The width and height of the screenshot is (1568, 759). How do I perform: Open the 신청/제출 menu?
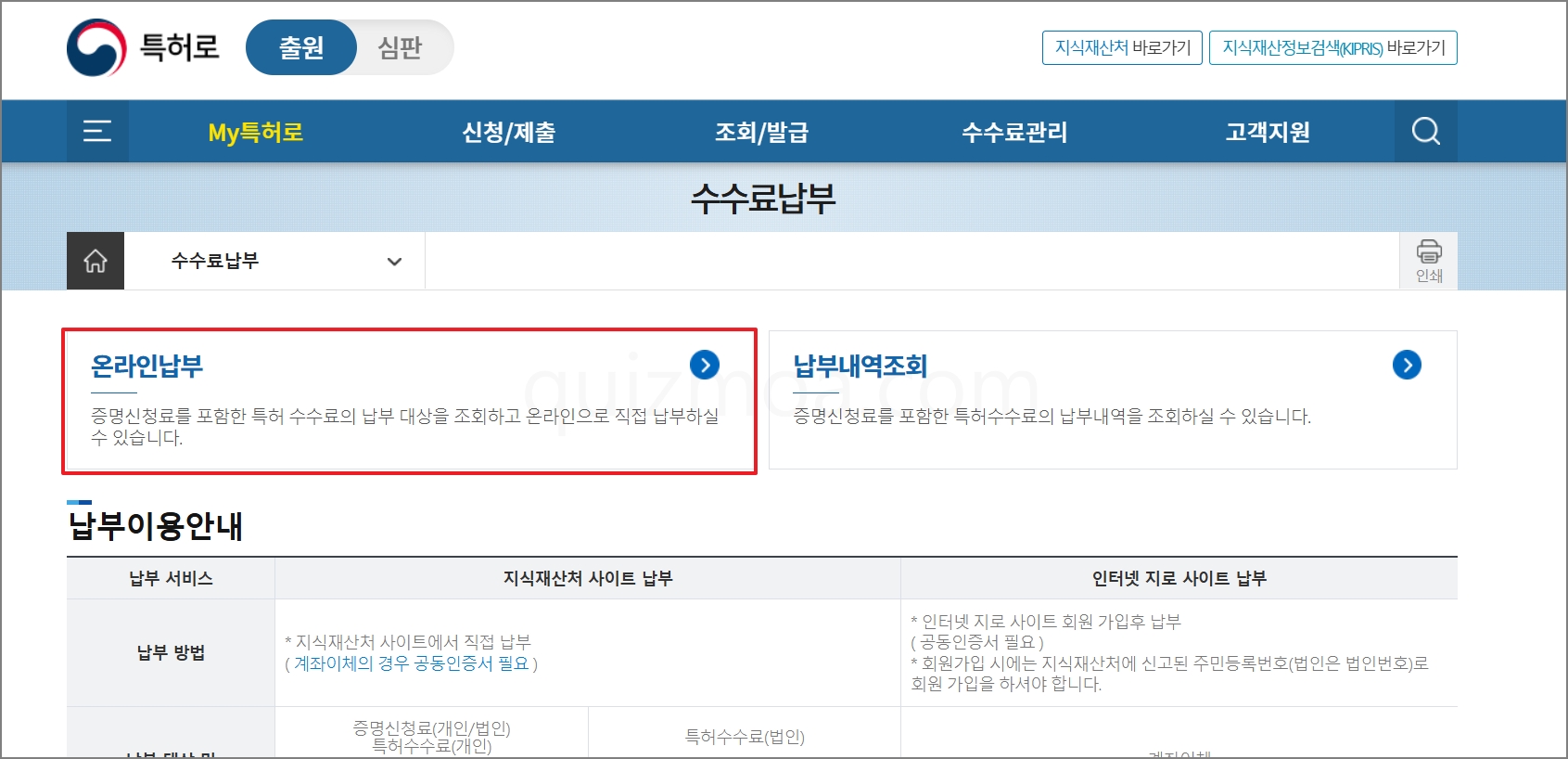(509, 132)
